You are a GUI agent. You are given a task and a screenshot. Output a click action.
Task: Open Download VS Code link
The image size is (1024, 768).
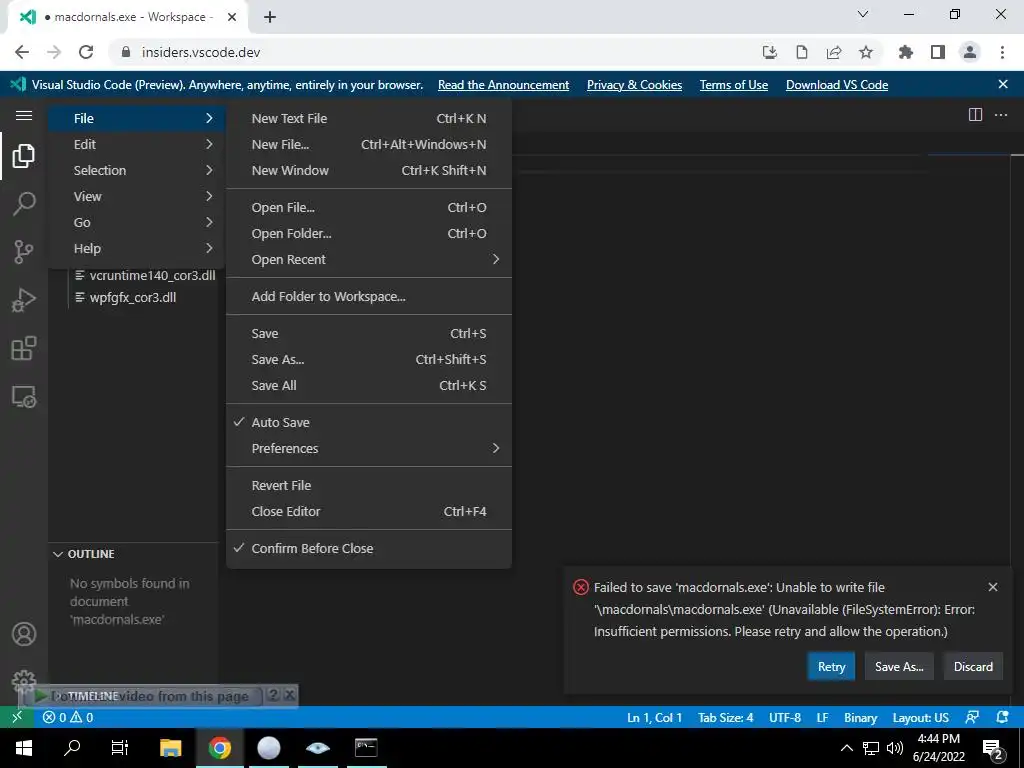[x=837, y=85]
